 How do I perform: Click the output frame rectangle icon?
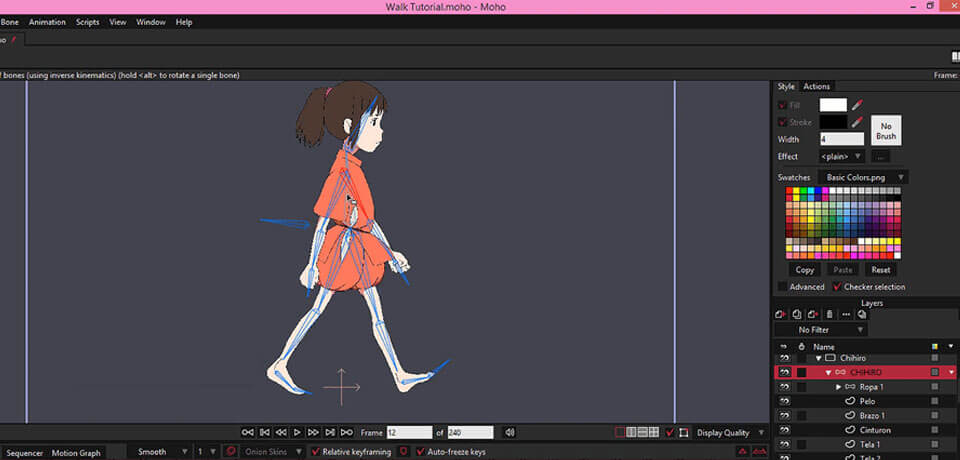[684, 432]
